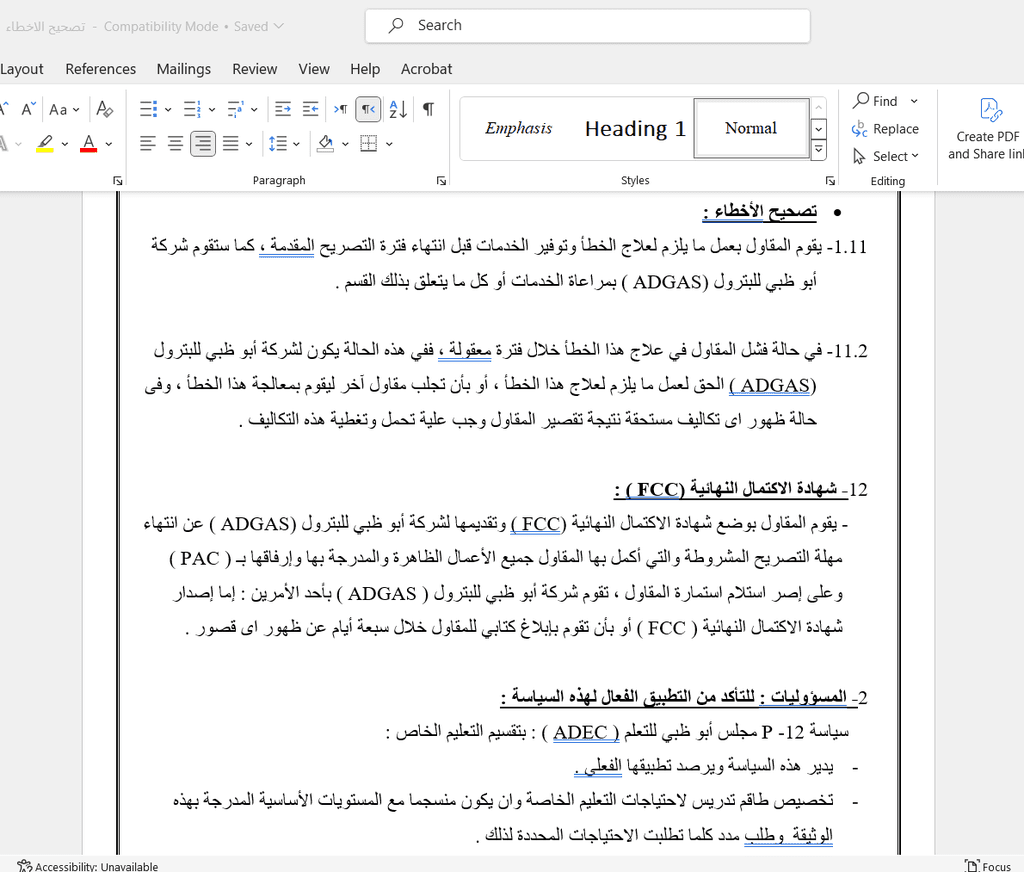Click the Line and Paragraph Spacing icon

278,144
